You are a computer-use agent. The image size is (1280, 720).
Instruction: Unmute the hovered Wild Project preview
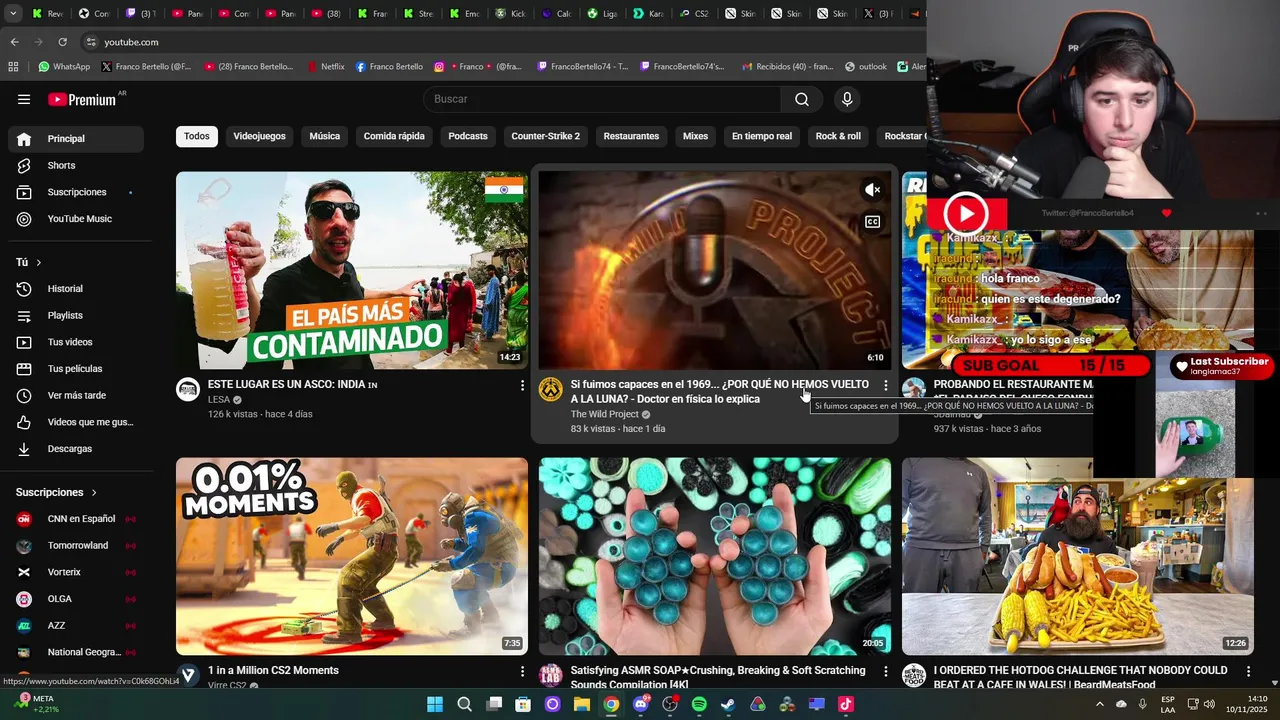pos(872,190)
